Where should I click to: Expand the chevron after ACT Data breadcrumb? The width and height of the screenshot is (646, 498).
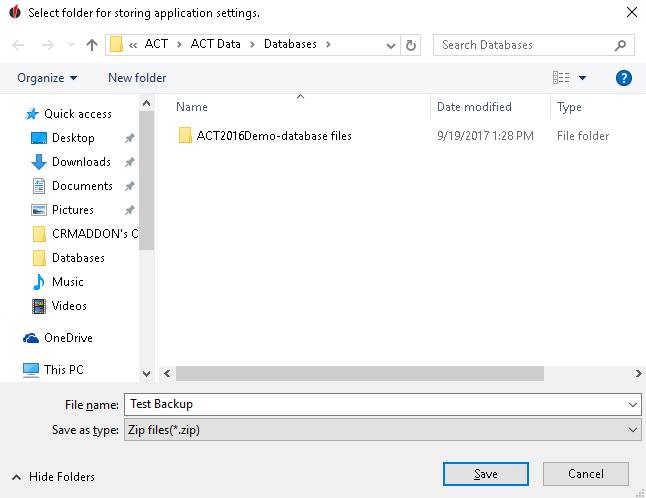252,44
